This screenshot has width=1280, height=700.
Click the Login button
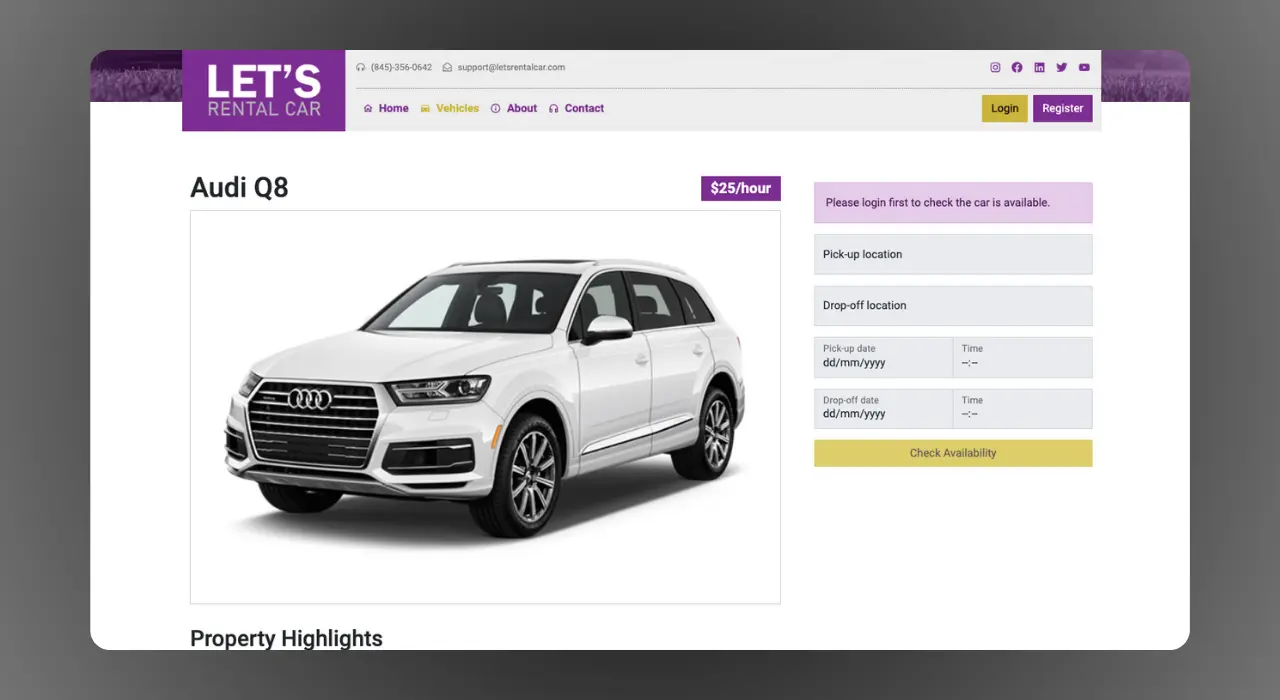pyautogui.click(x=1005, y=108)
